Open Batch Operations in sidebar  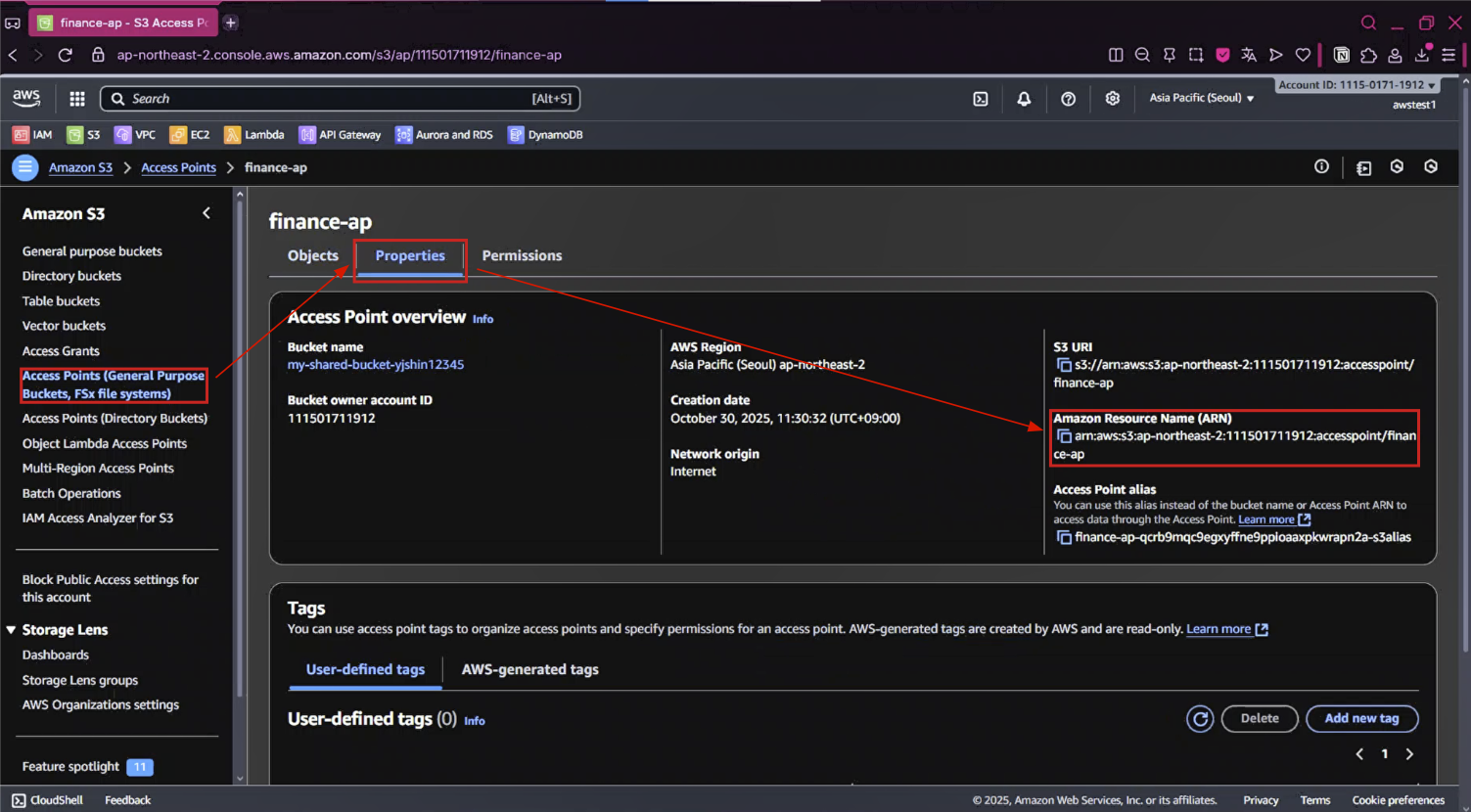71,494
